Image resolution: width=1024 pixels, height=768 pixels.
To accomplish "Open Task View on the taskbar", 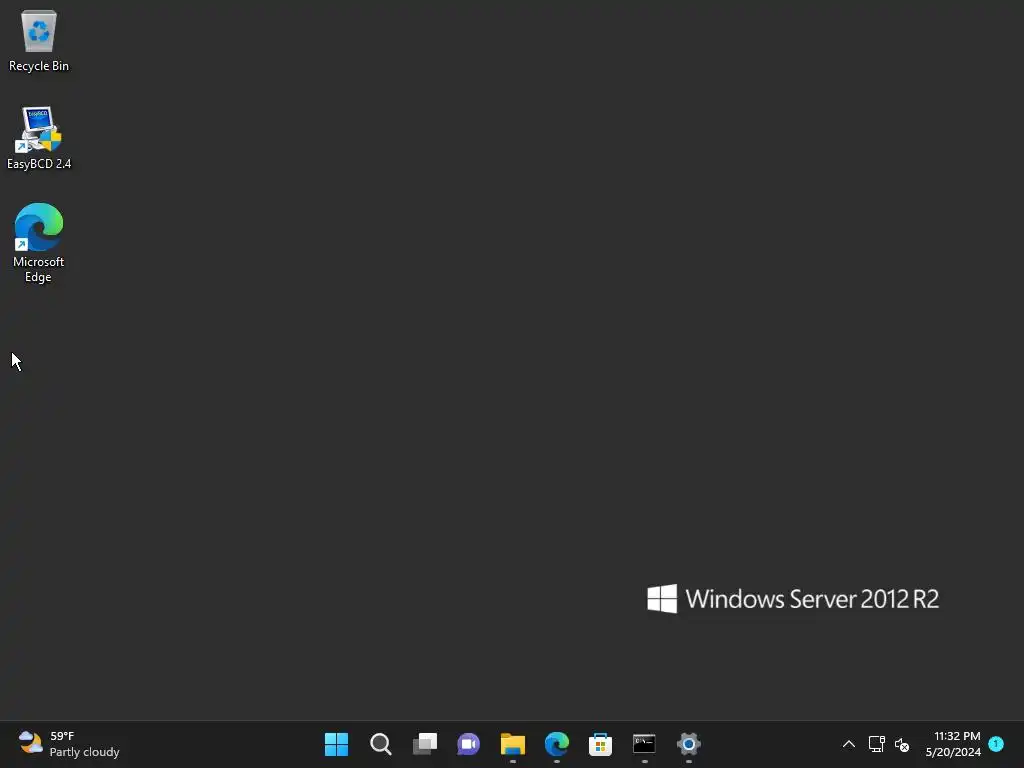I will click(x=424, y=744).
